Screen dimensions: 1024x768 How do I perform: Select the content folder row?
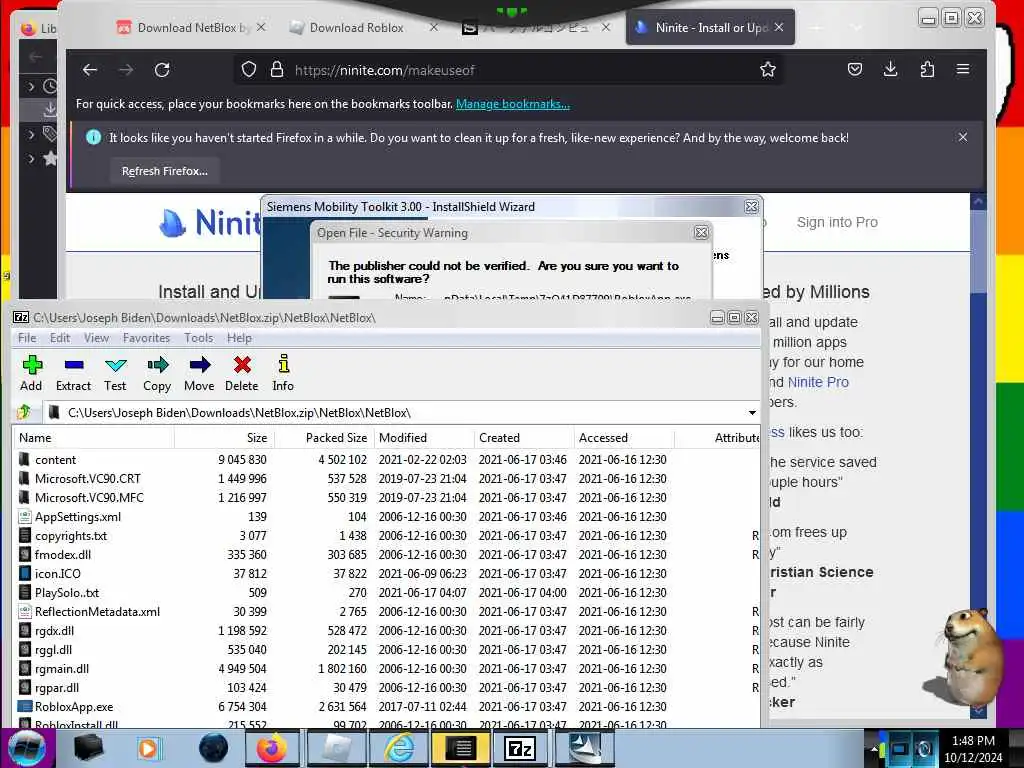click(x=387, y=460)
